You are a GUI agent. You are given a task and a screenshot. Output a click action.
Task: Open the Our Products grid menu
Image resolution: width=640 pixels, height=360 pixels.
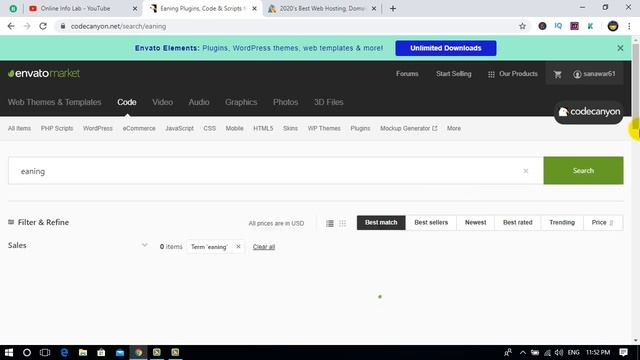click(x=513, y=74)
